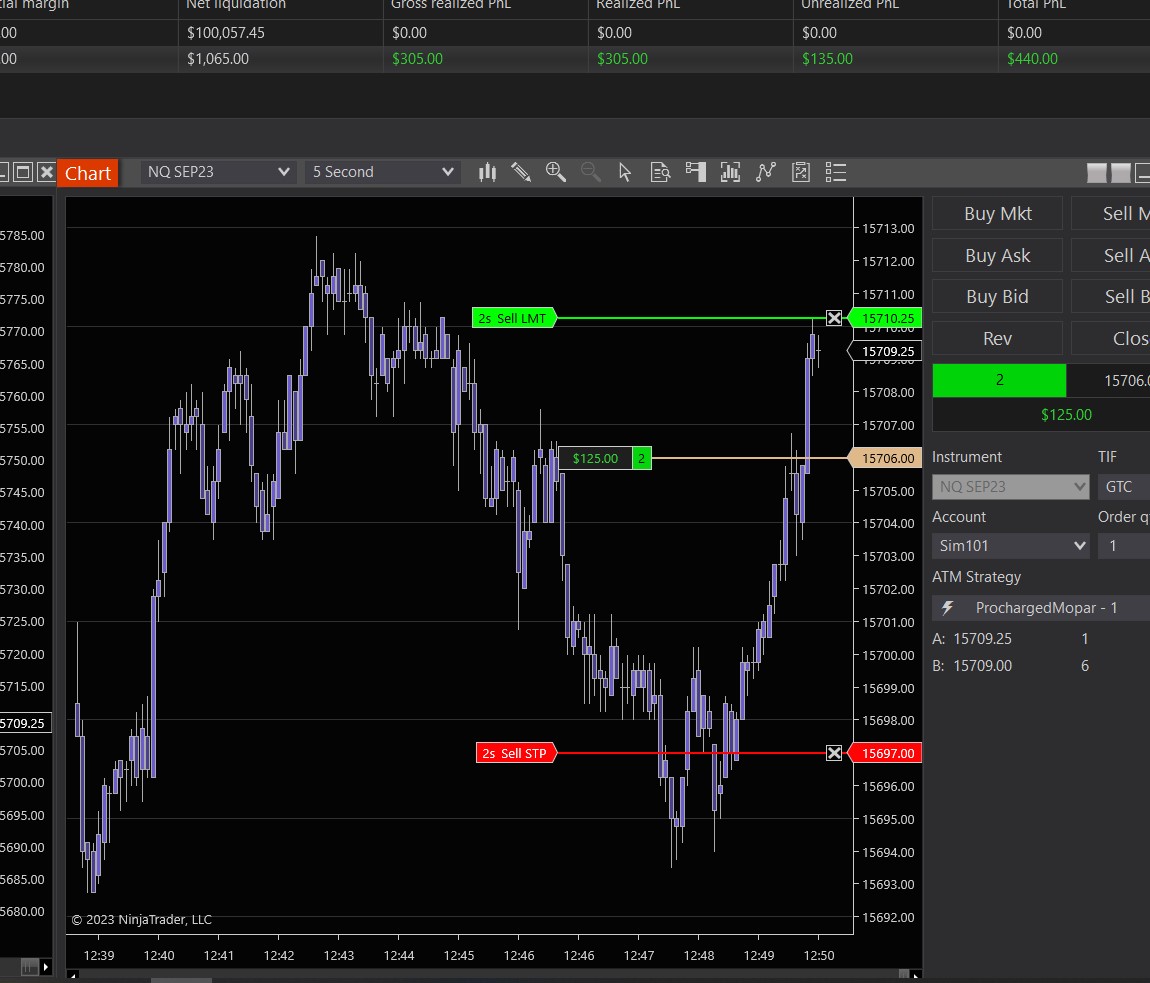Click the green Sell LMT order flag
Screen dimensions: 1150x983
tap(513, 318)
